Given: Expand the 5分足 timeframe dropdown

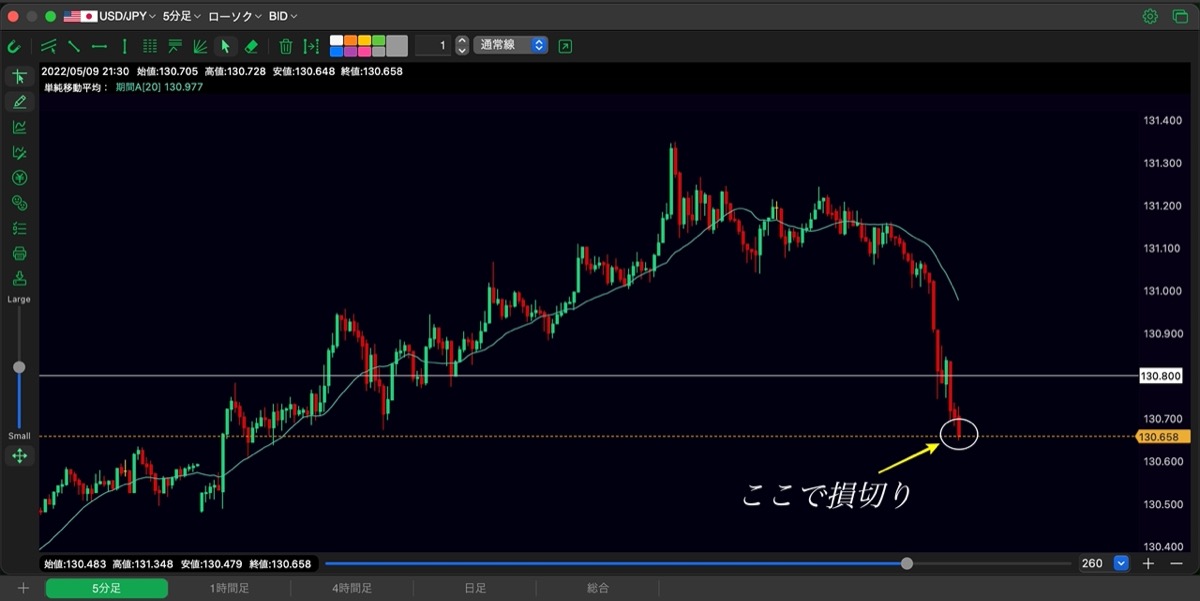Looking at the screenshot, I should click(x=182, y=16).
